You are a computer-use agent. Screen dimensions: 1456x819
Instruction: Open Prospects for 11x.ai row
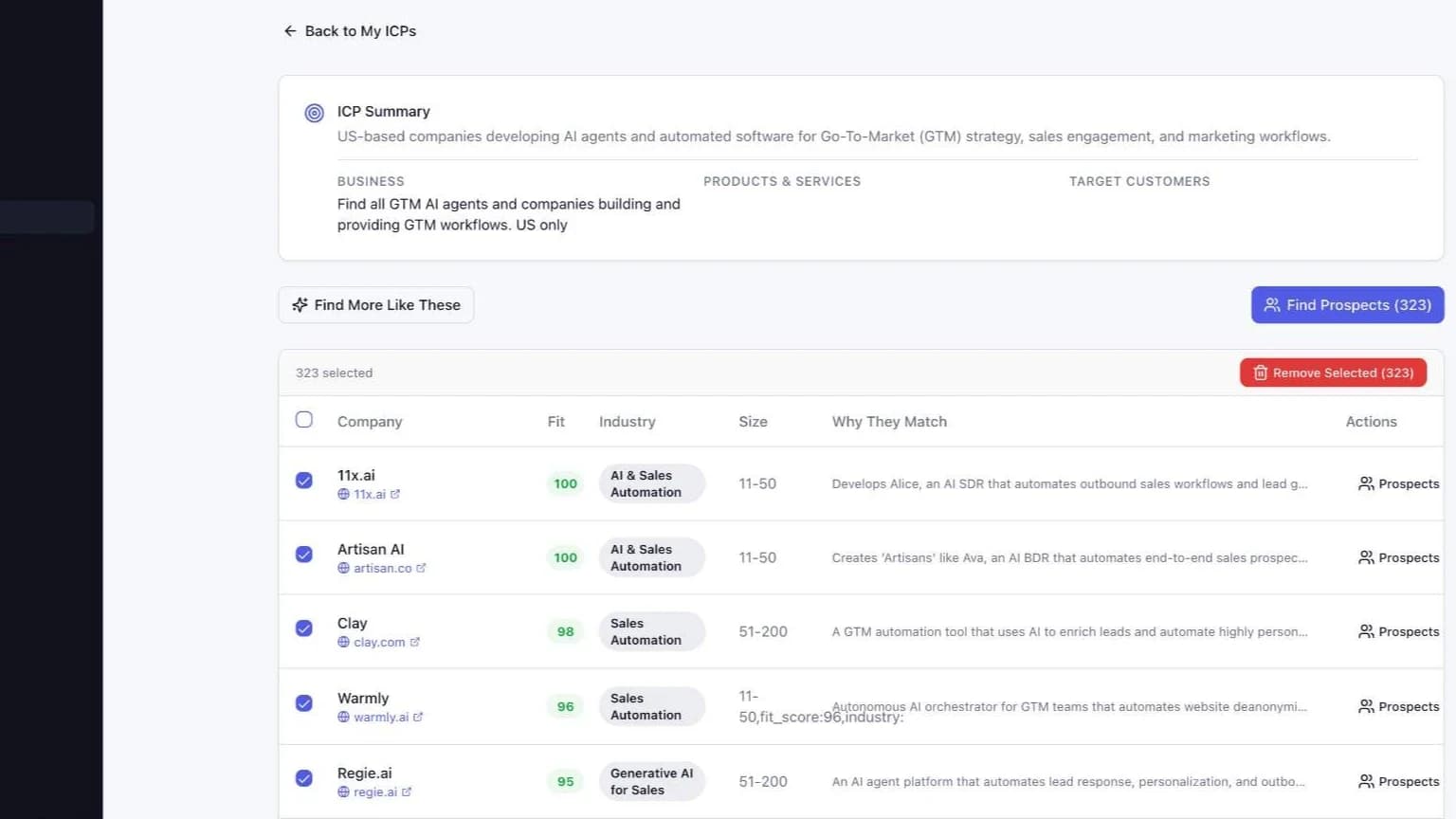click(x=1398, y=483)
